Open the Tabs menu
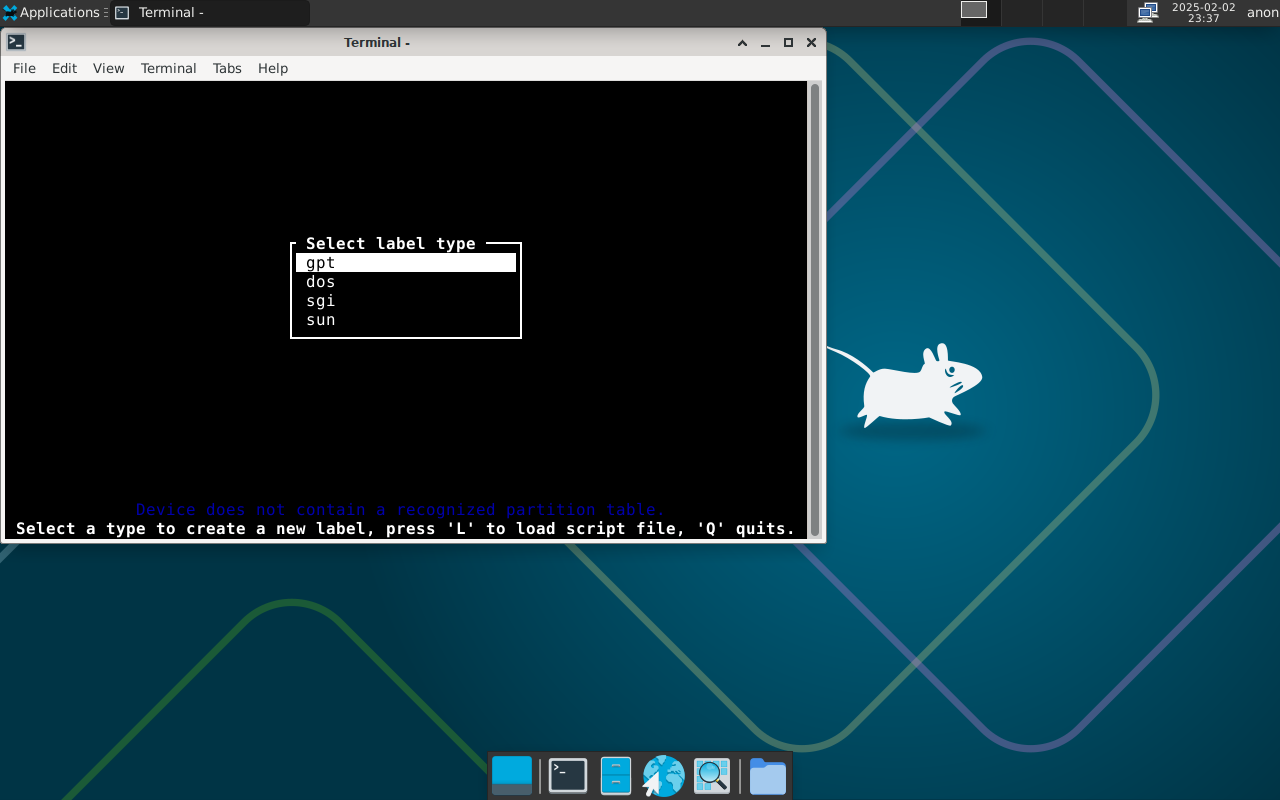This screenshot has height=800, width=1280. 227,68
